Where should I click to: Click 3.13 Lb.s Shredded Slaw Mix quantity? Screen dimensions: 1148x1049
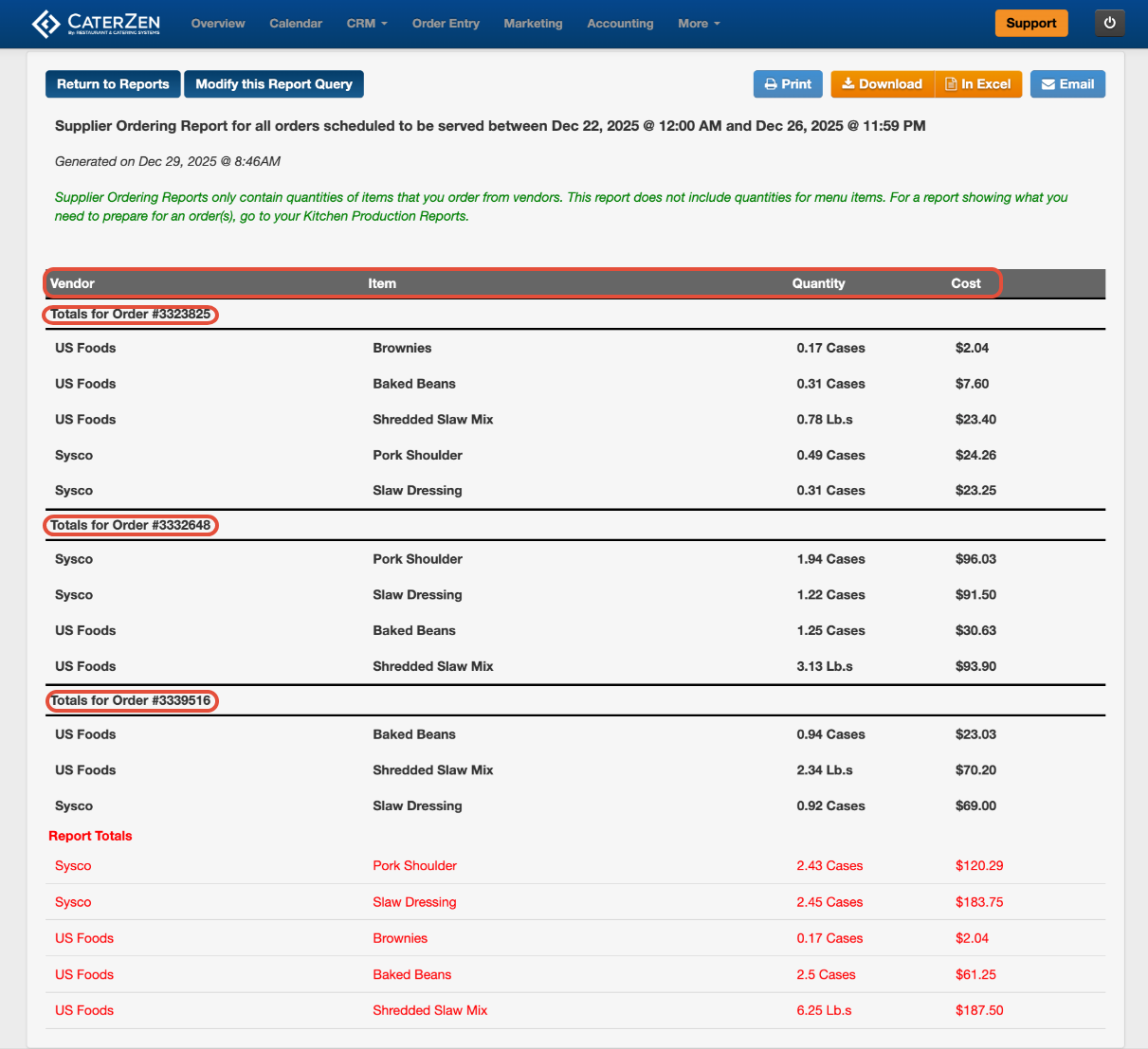(825, 666)
